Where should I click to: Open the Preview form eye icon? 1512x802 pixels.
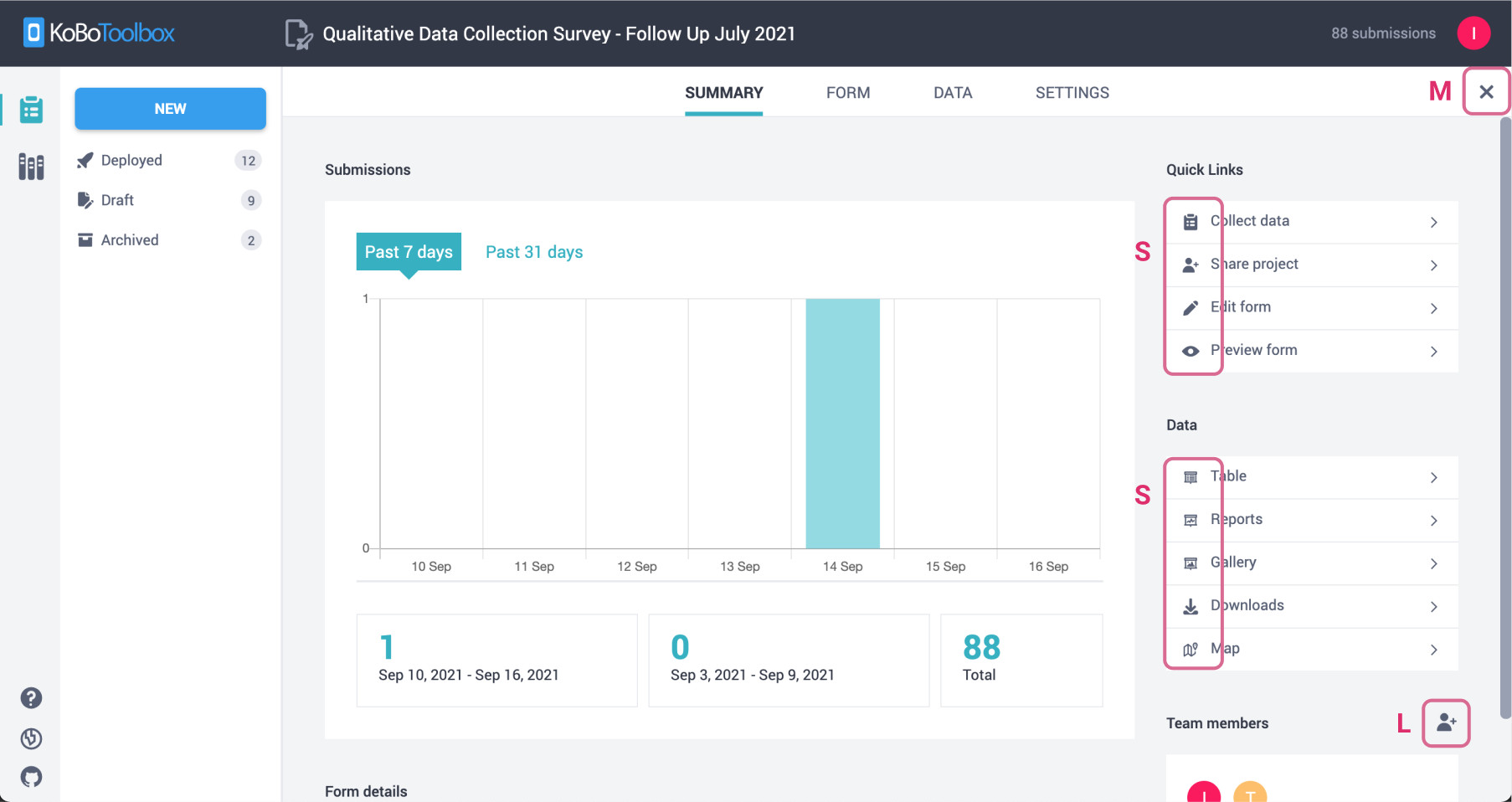pos(1191,351)
